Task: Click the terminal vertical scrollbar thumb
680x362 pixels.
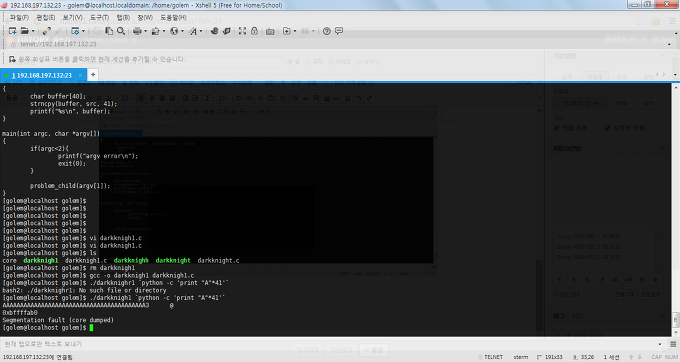Action: tap(675, 320)
